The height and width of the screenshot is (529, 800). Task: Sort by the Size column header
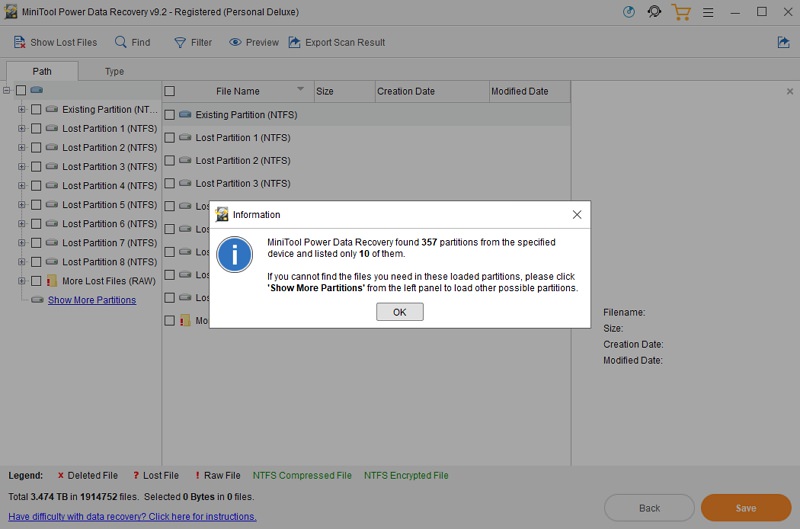(344, 91)
